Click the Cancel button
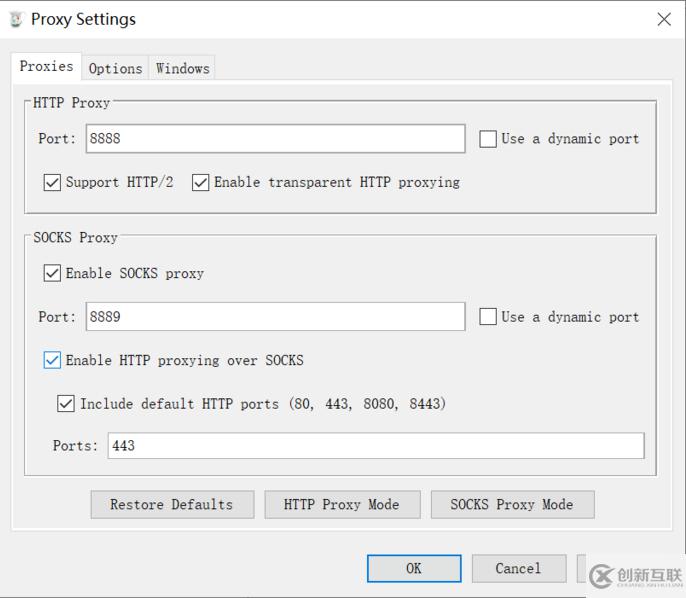The image size is (686, 598). click(519, 568)
